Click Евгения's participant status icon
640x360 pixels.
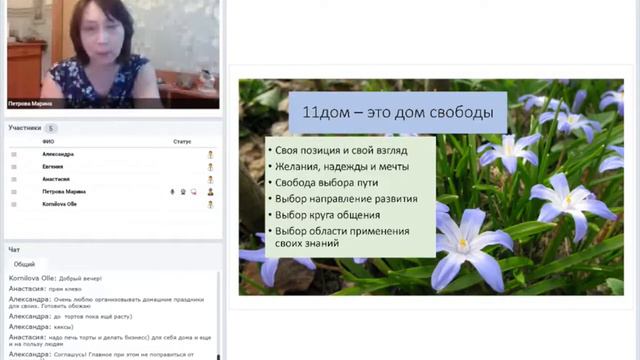click(211, 167)
